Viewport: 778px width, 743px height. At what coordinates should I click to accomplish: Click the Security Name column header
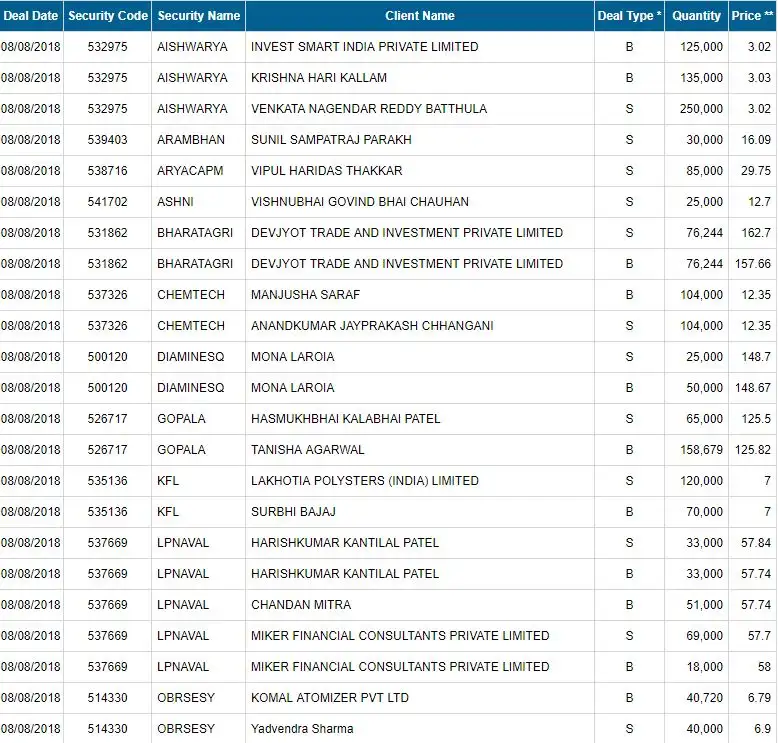click(x=198, y=16)
